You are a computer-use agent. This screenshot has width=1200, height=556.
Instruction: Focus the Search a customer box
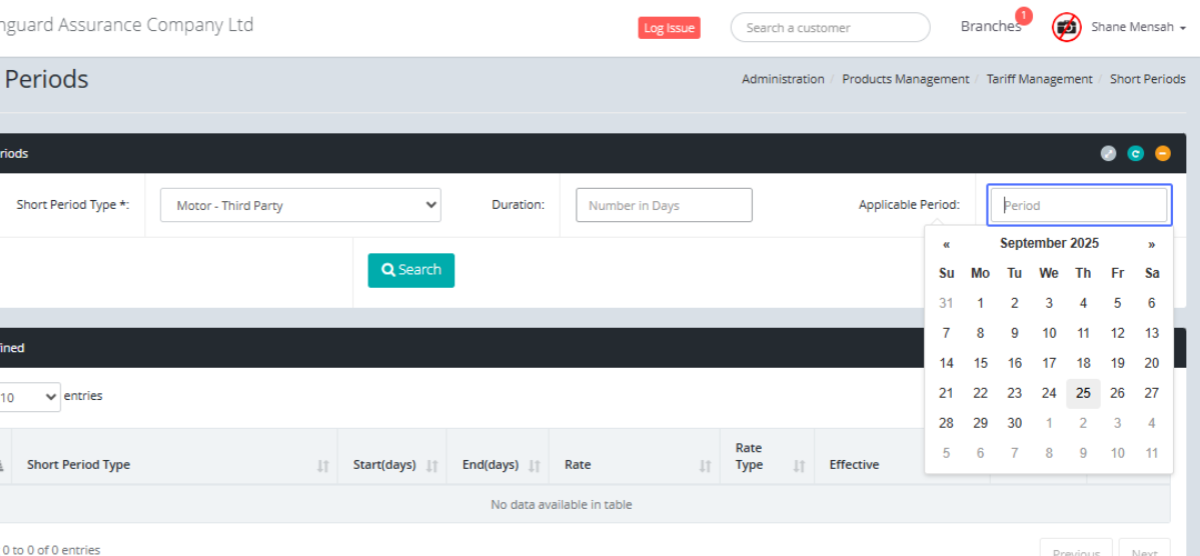coord(830,27)
